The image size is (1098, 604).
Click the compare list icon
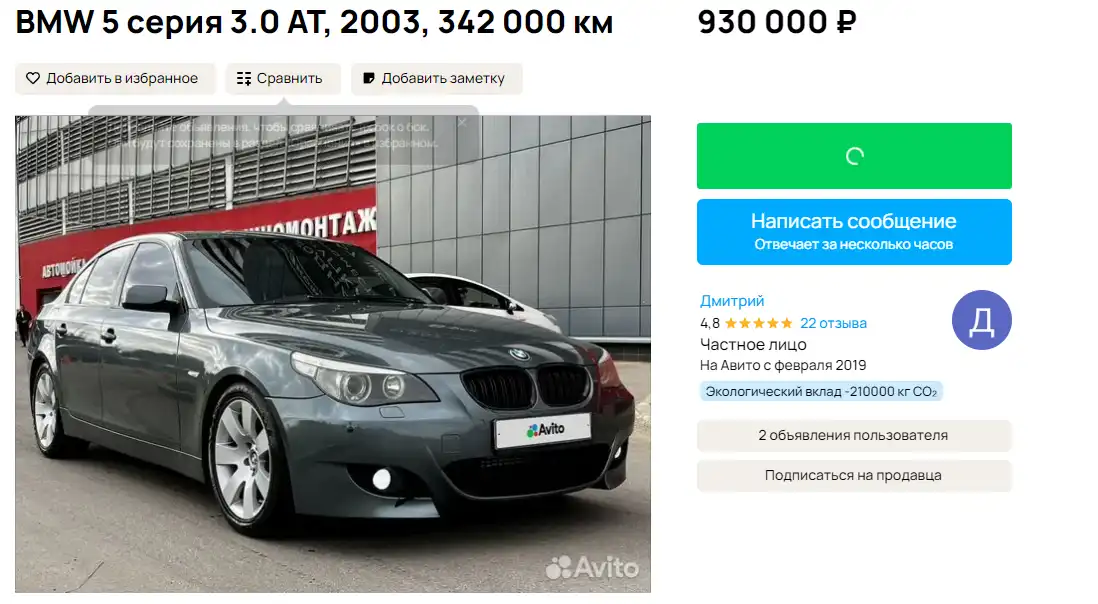[244, 78]
